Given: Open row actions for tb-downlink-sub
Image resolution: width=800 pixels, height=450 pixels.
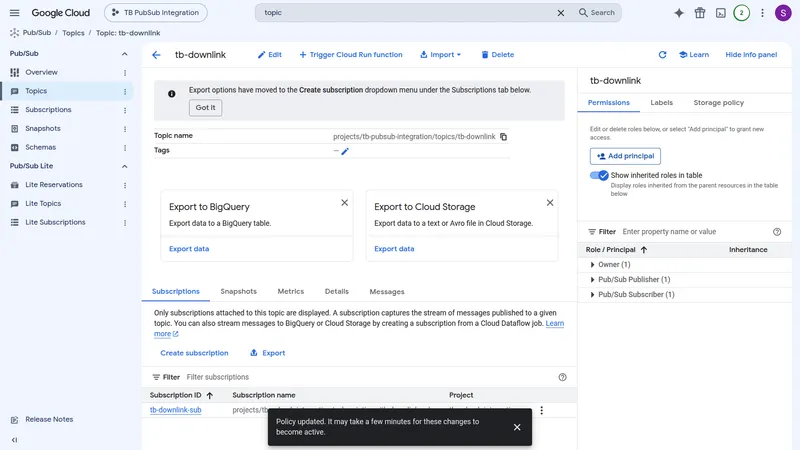Looking at the screenshot, I should (541, 410).
